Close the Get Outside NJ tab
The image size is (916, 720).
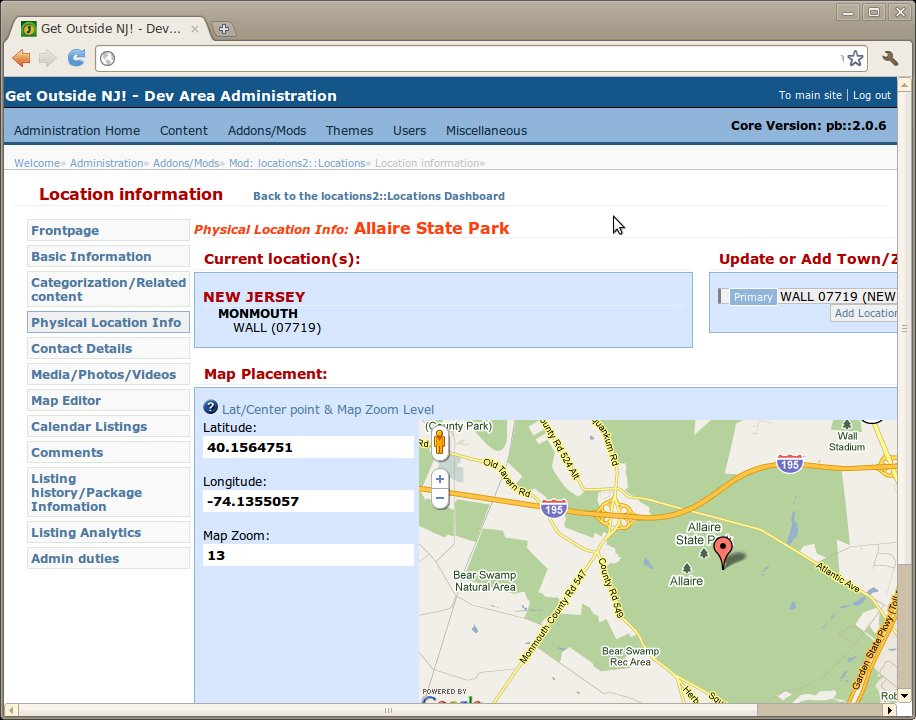point(196,29)
